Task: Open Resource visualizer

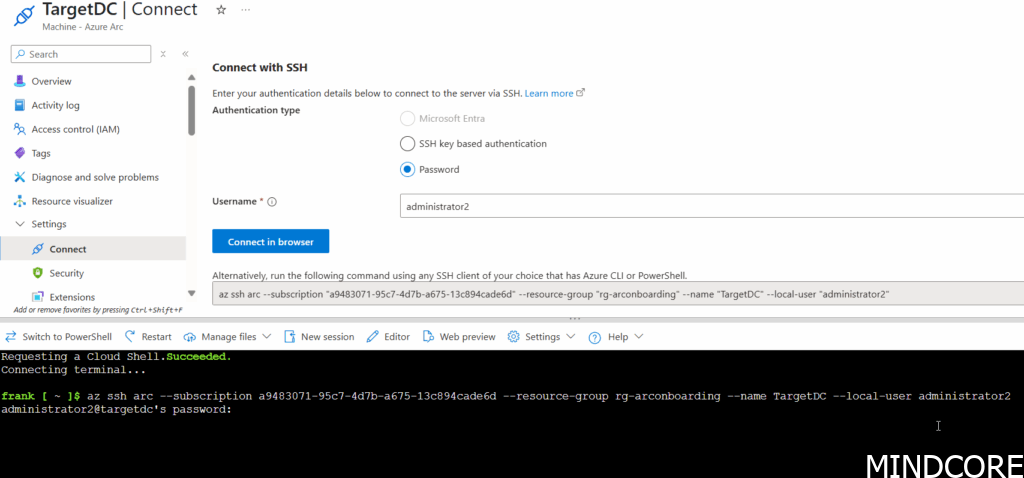Action: 72,201
